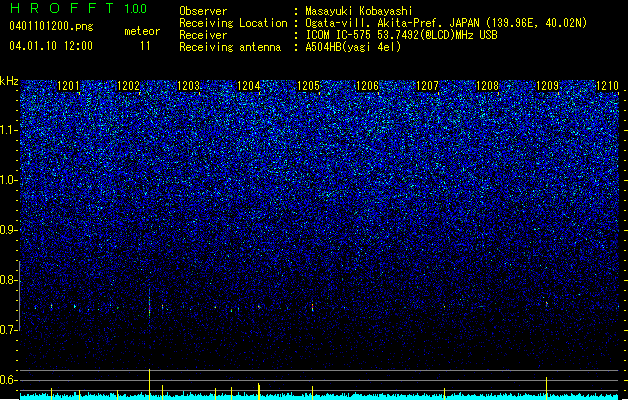The width and height of the screenshot is (629, 400).
Task: Click receiver value ICOM IC-575 53.7492 MHz
Action: (x=401, y=35)
